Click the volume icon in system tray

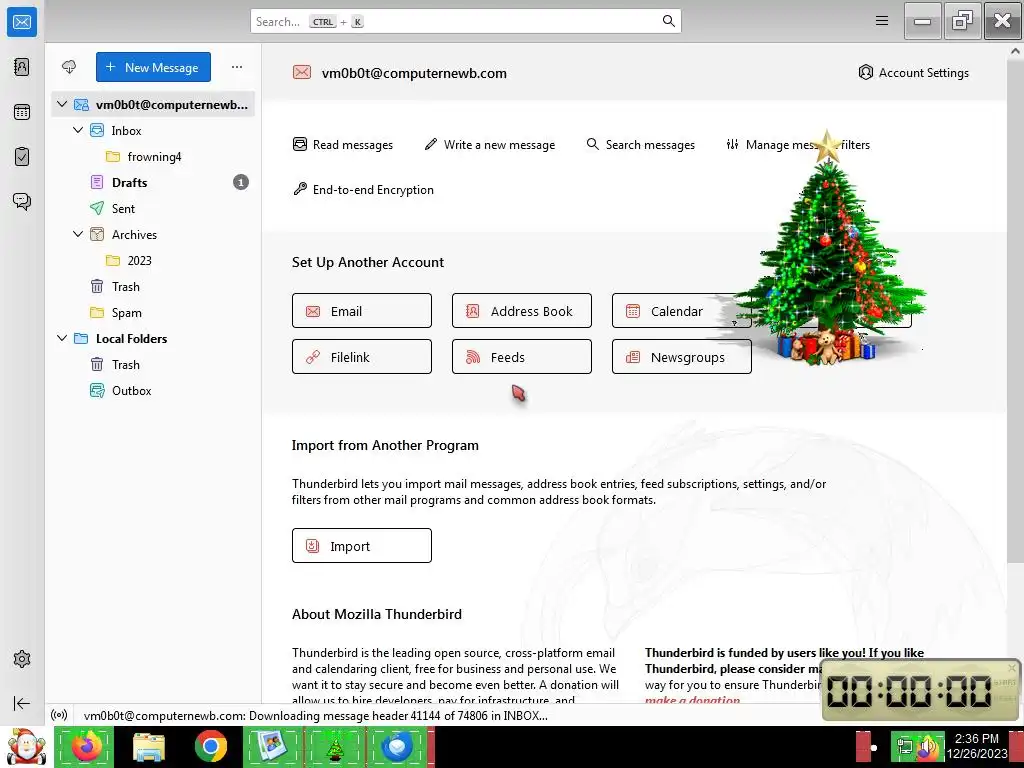click(x=928, y=747)
